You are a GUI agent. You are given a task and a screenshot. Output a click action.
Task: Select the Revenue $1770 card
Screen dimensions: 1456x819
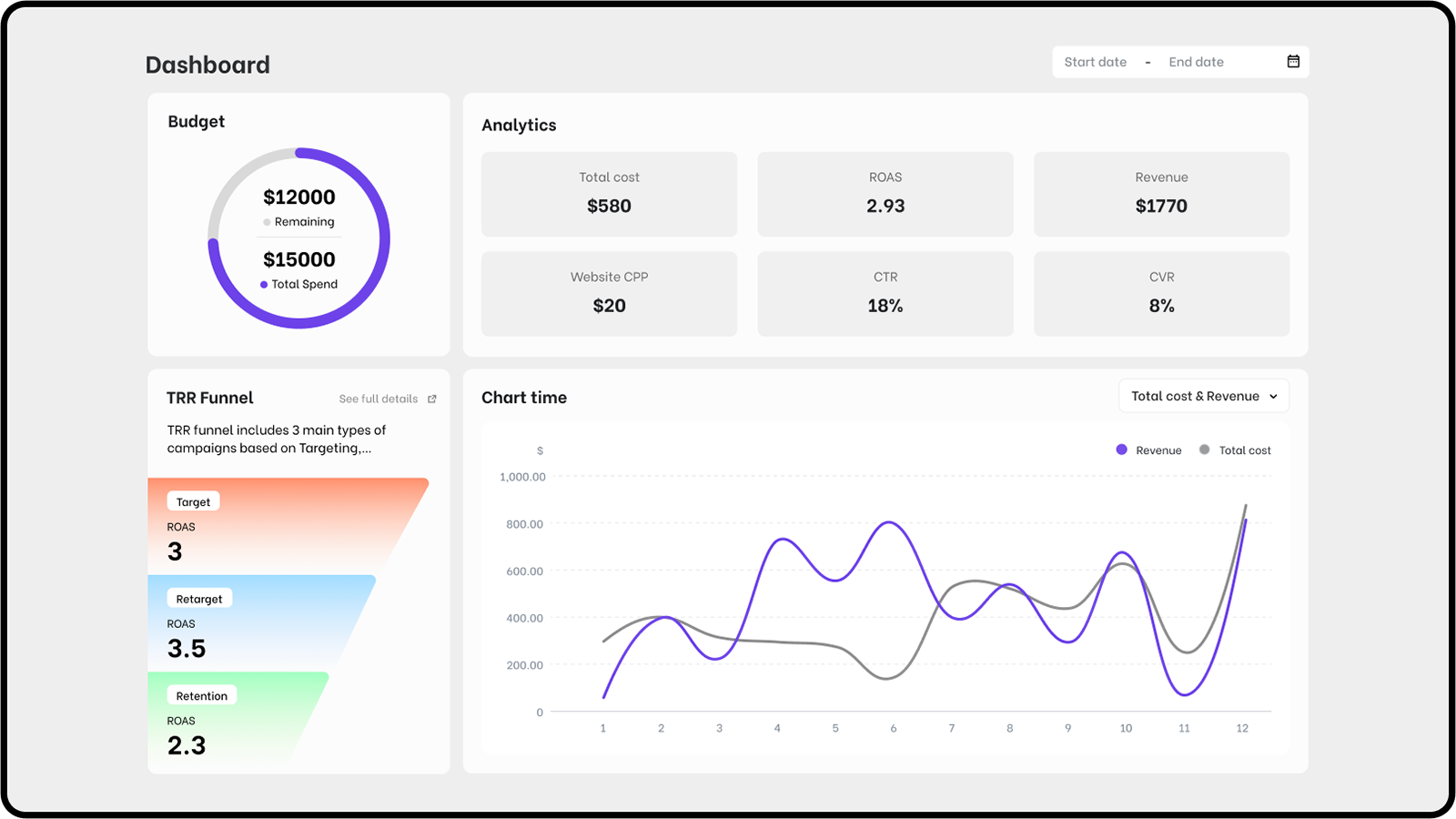pyautogui.click(x=1161, y=194)
